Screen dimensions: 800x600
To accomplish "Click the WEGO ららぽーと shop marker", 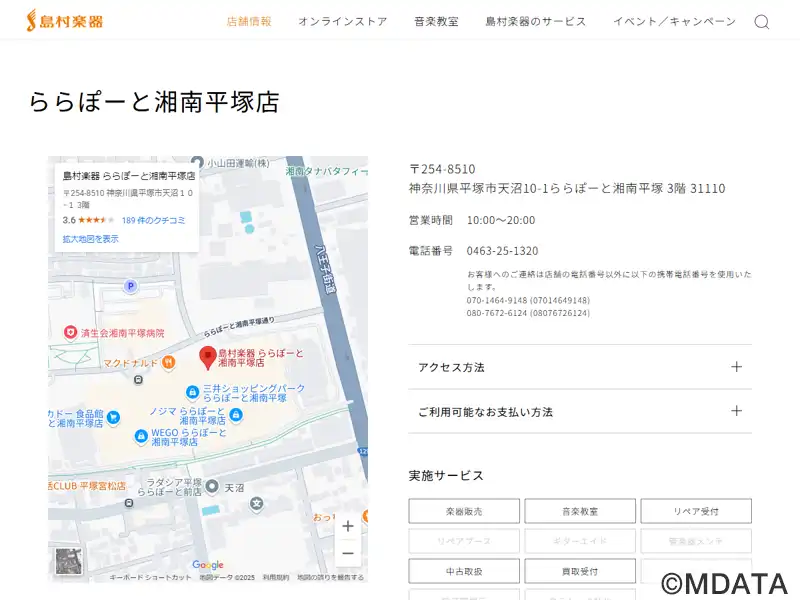I will tap(141, 437).
